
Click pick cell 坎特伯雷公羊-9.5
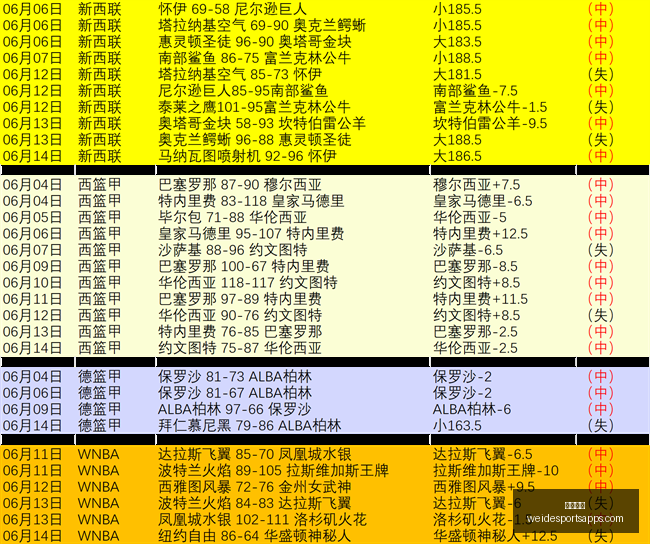coord(490,124)
